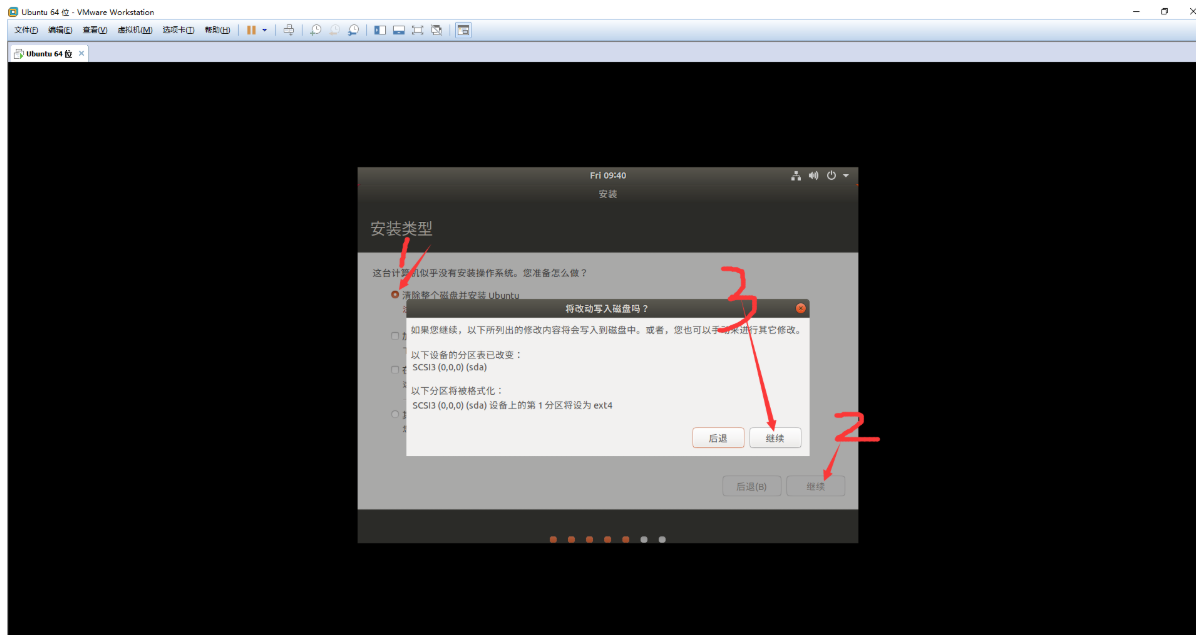1196x635 pixels.
Task: Click the first SCSI3 (0,0,0) (sda) line
Action: pyautogui.click(x=449, y=367)
